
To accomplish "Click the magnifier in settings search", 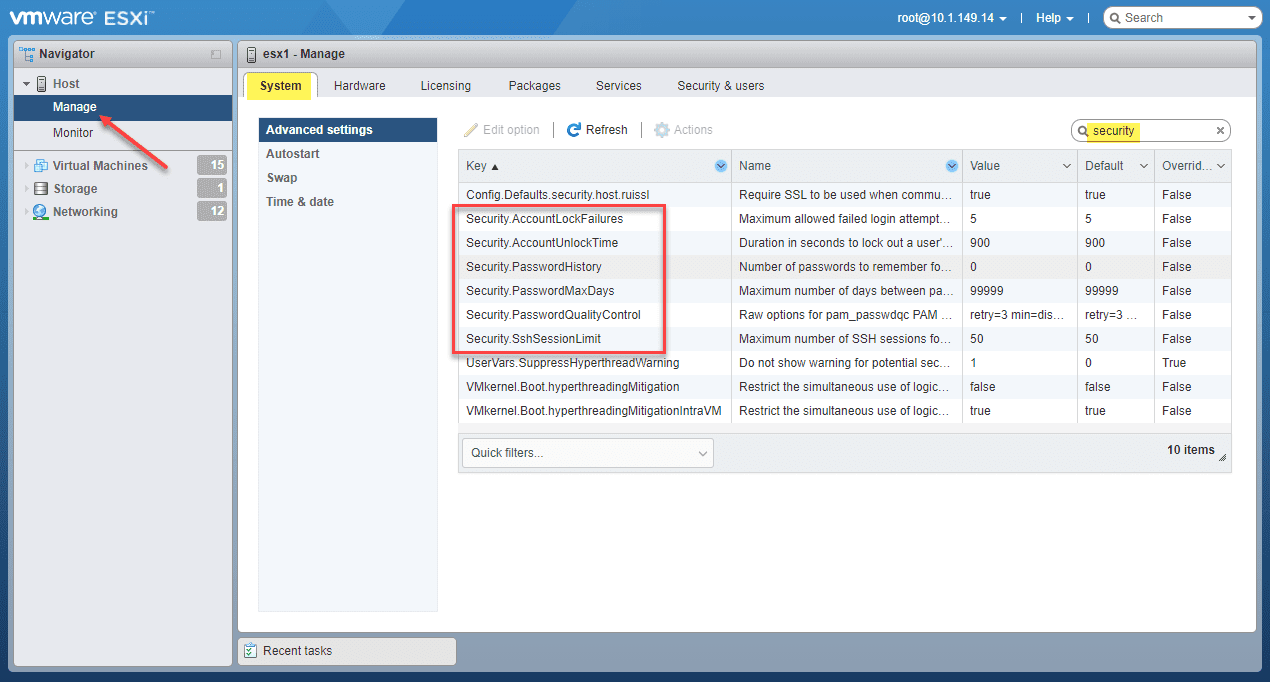I will (x=1083, y=131).
